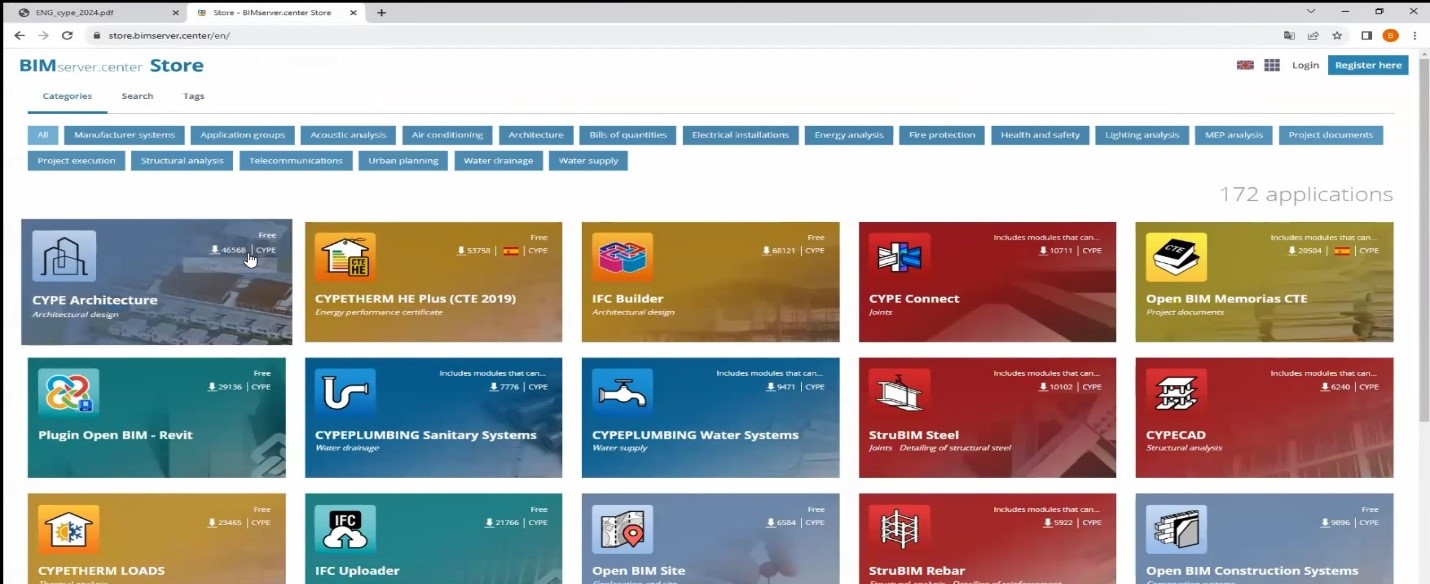
Task: Click the Register here button
Action: [1368, 65]
